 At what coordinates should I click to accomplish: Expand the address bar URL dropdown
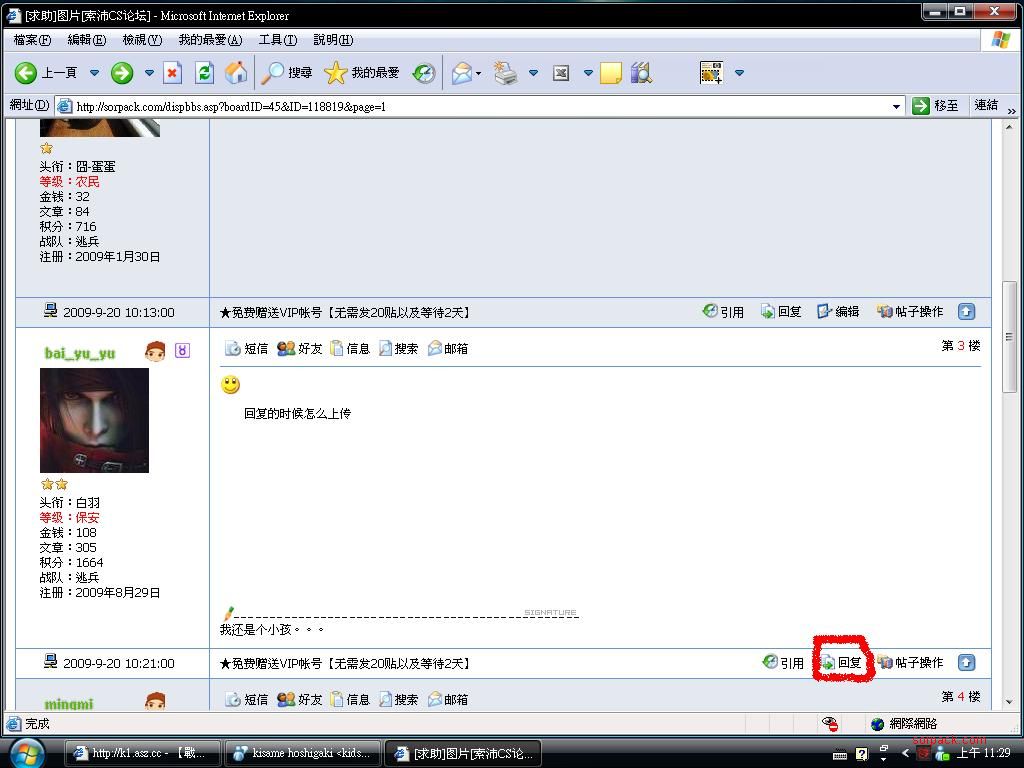click(x=896, y=106)
